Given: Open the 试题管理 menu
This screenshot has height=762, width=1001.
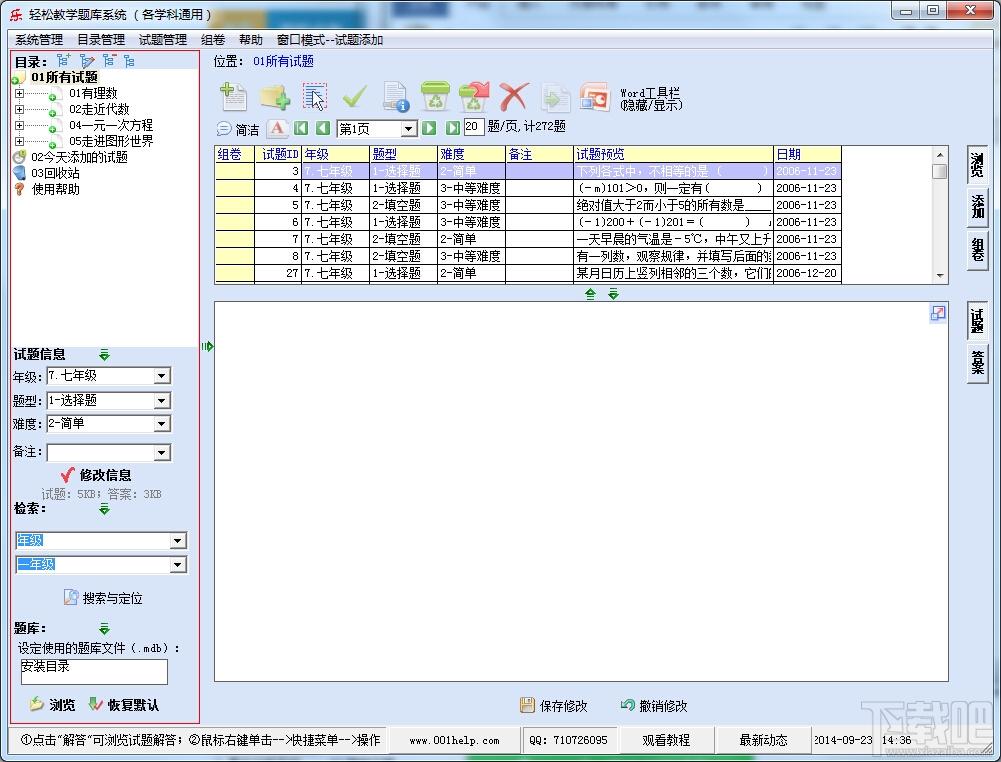Looking at the screenshot, I should point(163,40).
